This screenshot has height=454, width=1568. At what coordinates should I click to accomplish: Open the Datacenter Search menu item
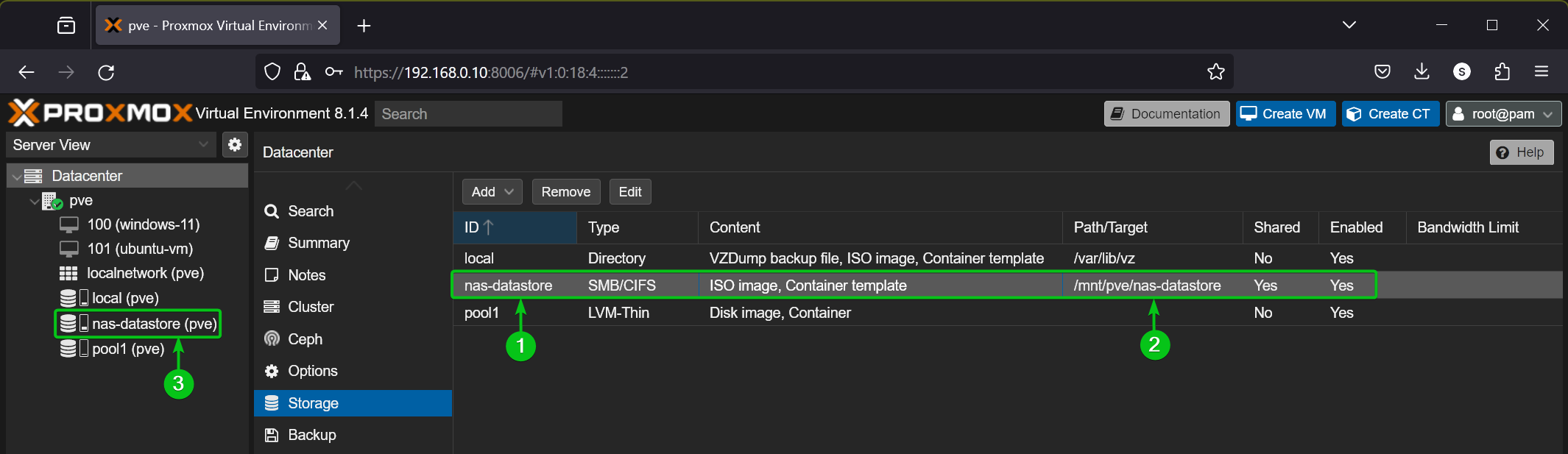point(353,211)
